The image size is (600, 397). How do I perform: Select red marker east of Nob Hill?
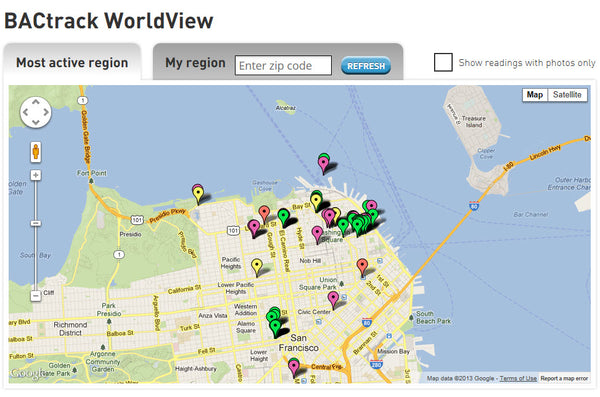(x=362, y=267)
